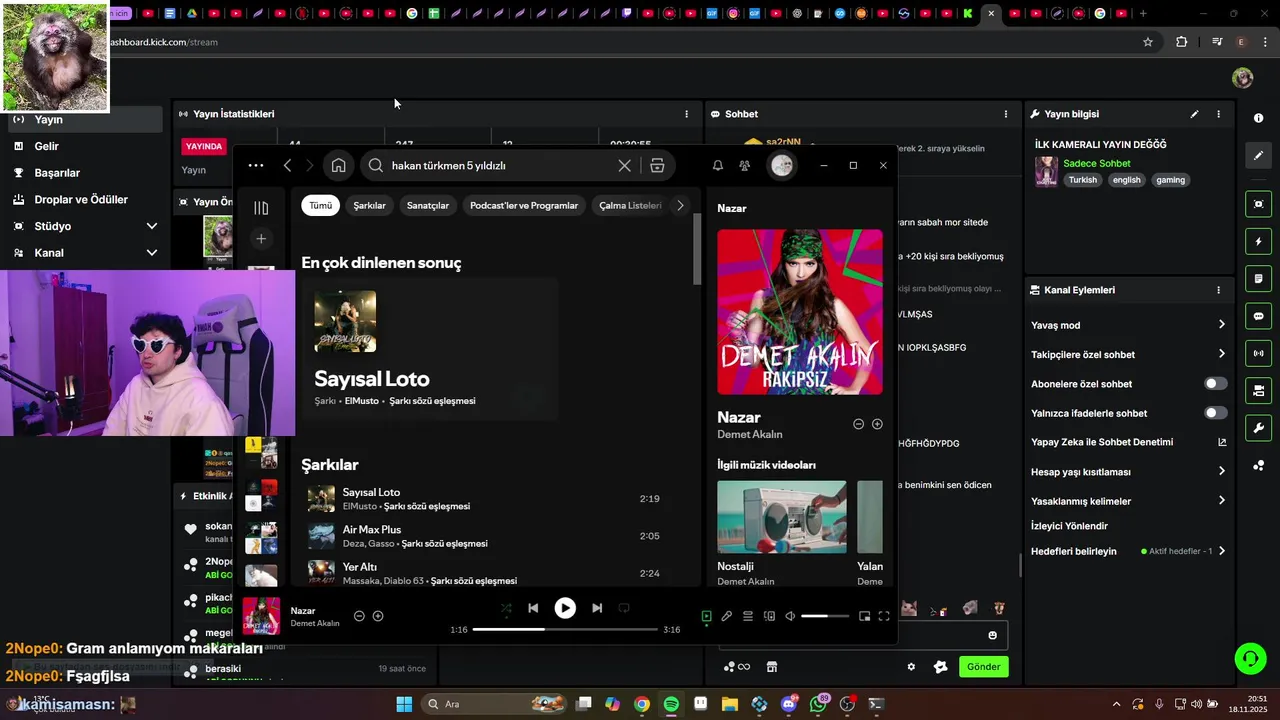
Task: Show more Spotify filter chips arrow
Action: coord(680,205)
